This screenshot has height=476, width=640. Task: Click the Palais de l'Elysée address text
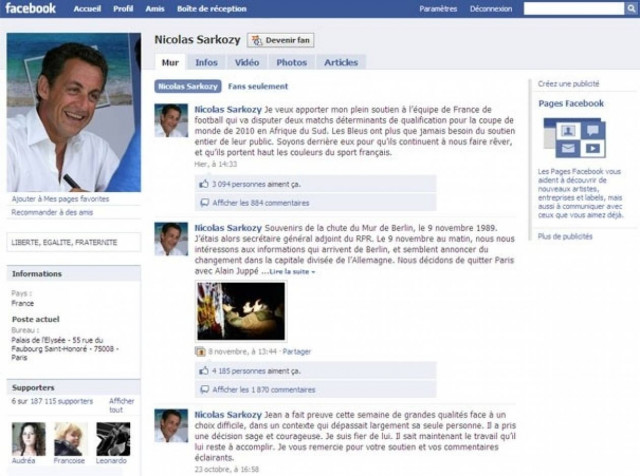click(x=64, y=349)
